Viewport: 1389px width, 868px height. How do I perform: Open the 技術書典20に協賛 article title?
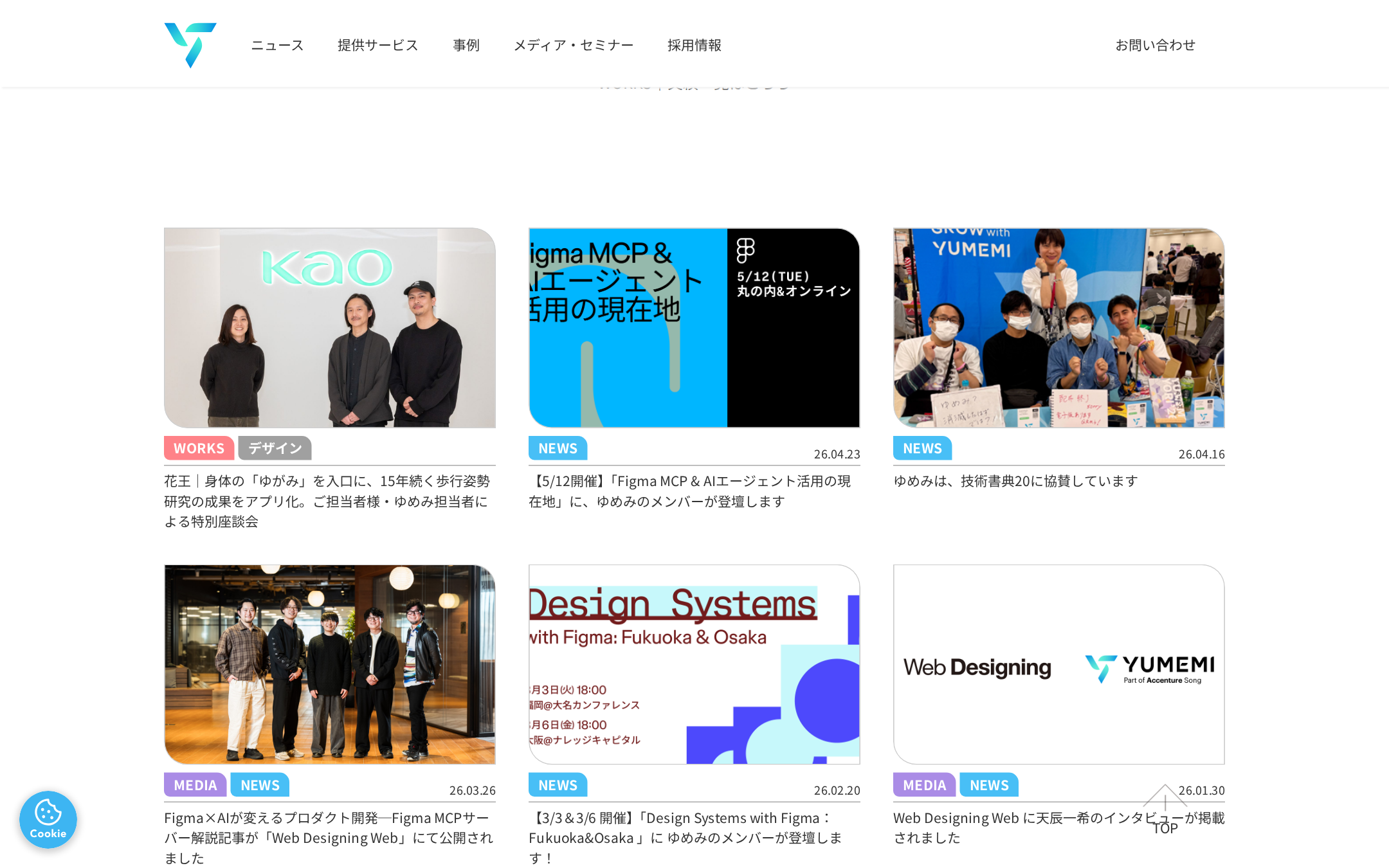[1016, 481]
